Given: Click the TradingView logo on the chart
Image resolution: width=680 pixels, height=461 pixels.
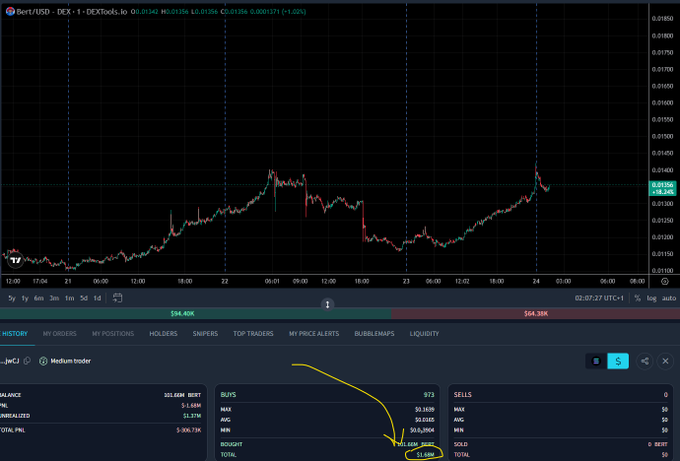Looking at the screenshot, I should 16,260.
